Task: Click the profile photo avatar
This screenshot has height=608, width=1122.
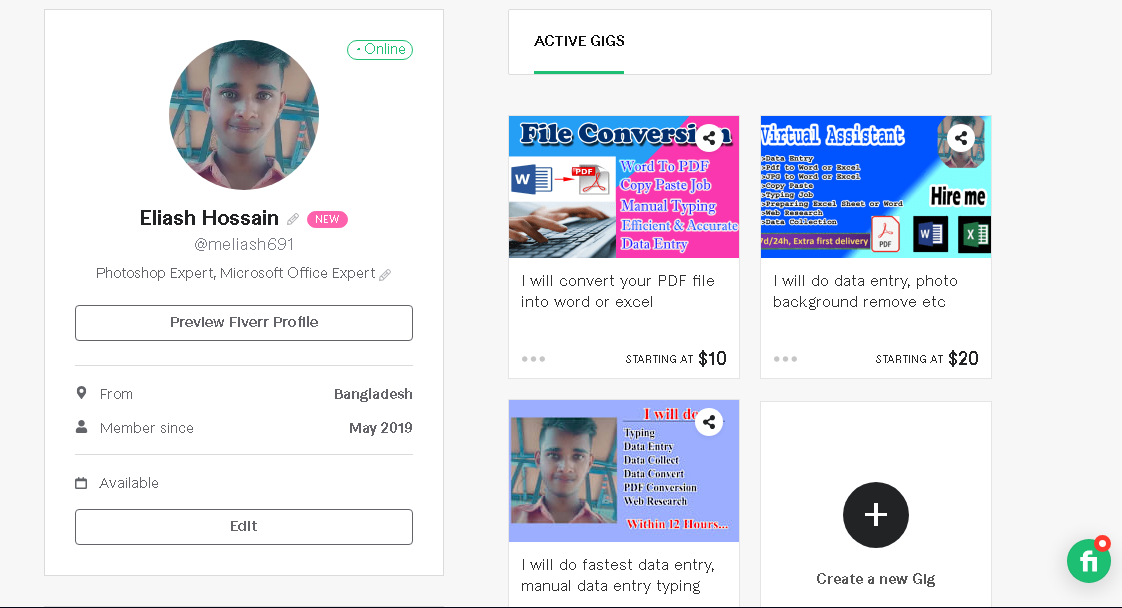Action: (x=244, y=114)
